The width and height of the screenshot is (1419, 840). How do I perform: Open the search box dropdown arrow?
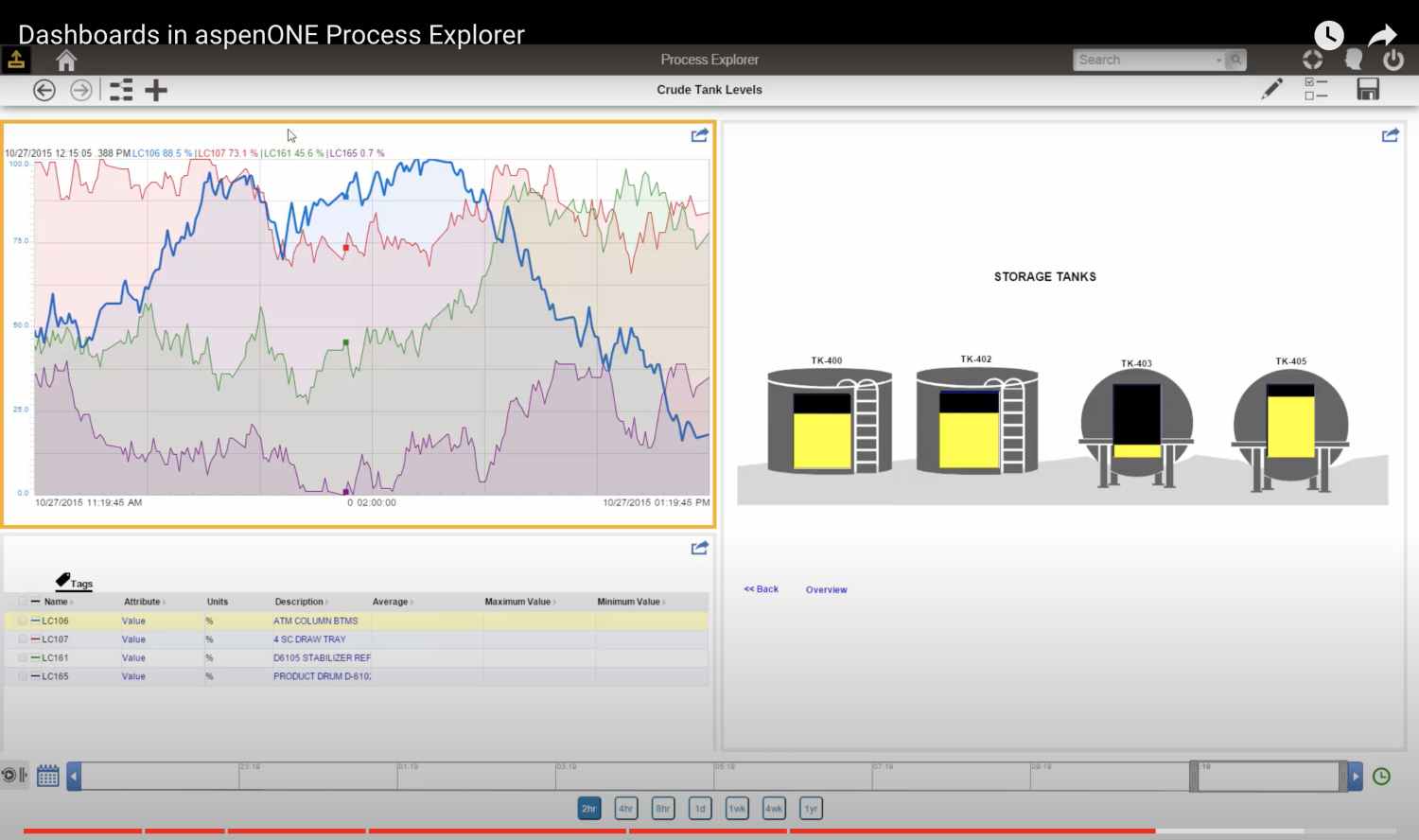pyautogui.click(x=1218, y=61)
